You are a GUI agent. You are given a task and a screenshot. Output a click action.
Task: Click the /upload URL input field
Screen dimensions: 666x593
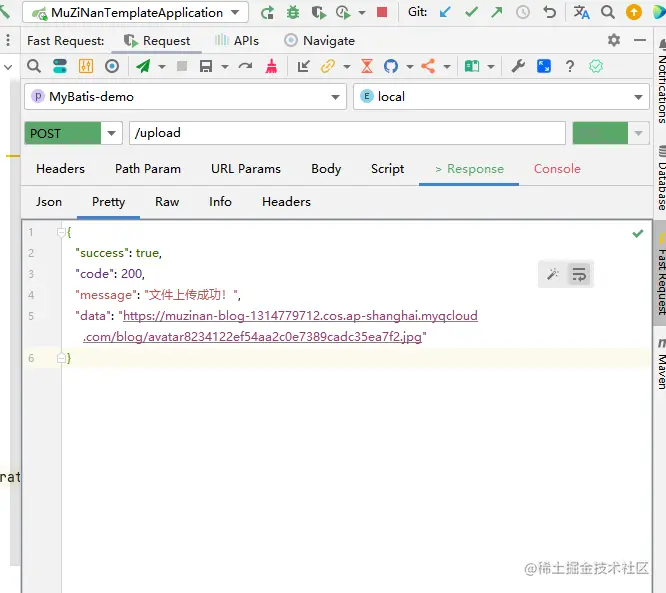tap(347, 133)
